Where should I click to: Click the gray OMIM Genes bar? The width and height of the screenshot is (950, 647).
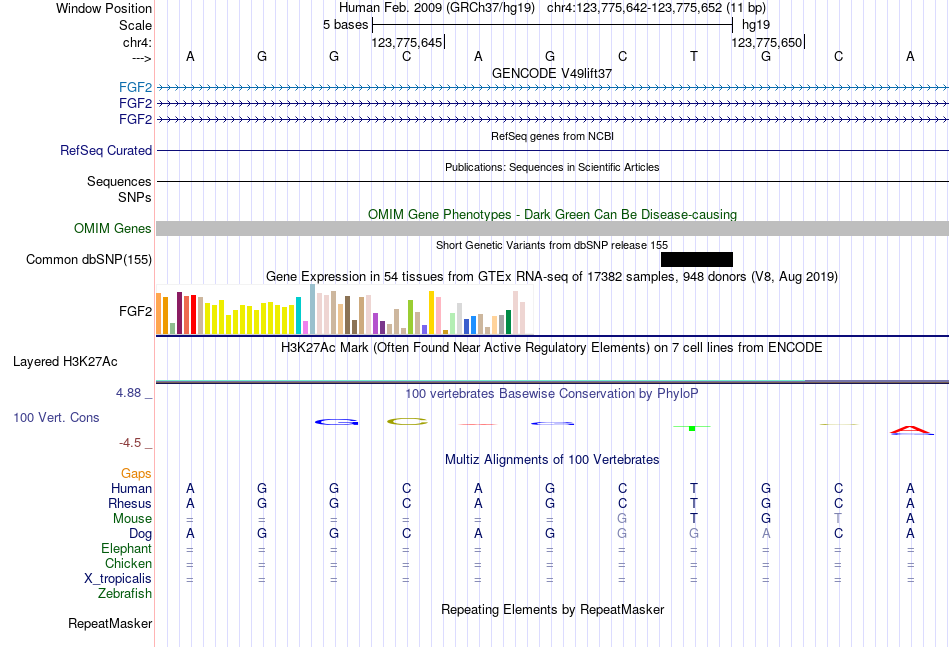[552, 228]
